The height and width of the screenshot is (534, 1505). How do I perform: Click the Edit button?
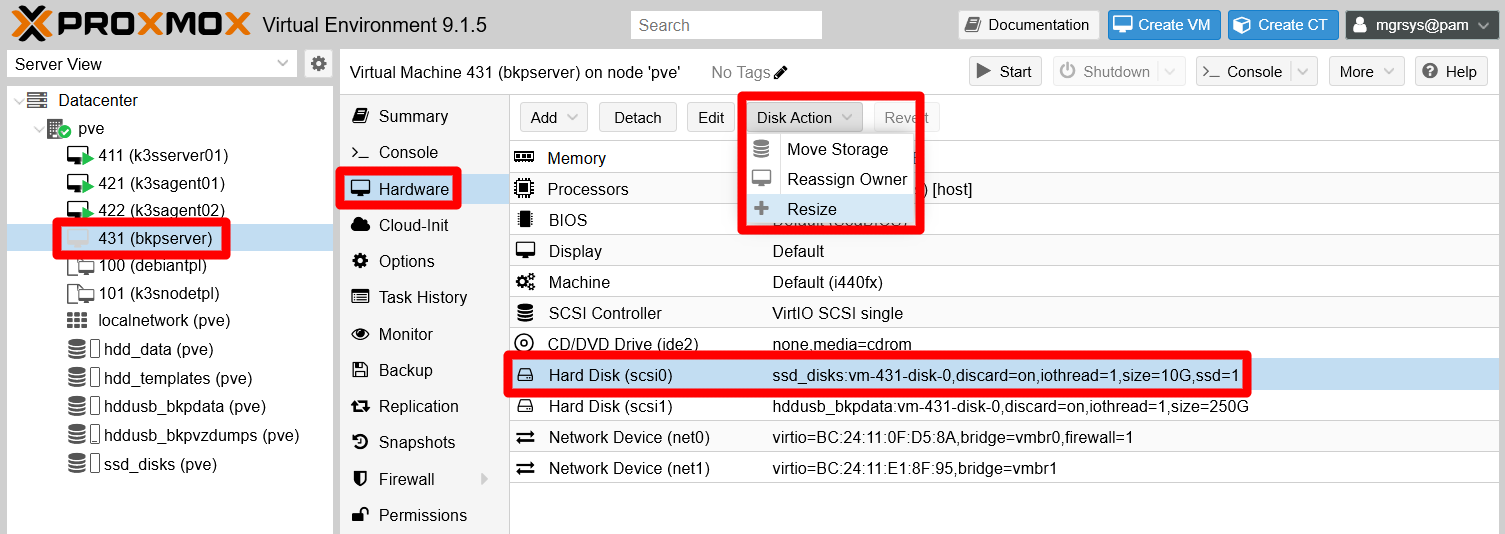coord(711,117)
